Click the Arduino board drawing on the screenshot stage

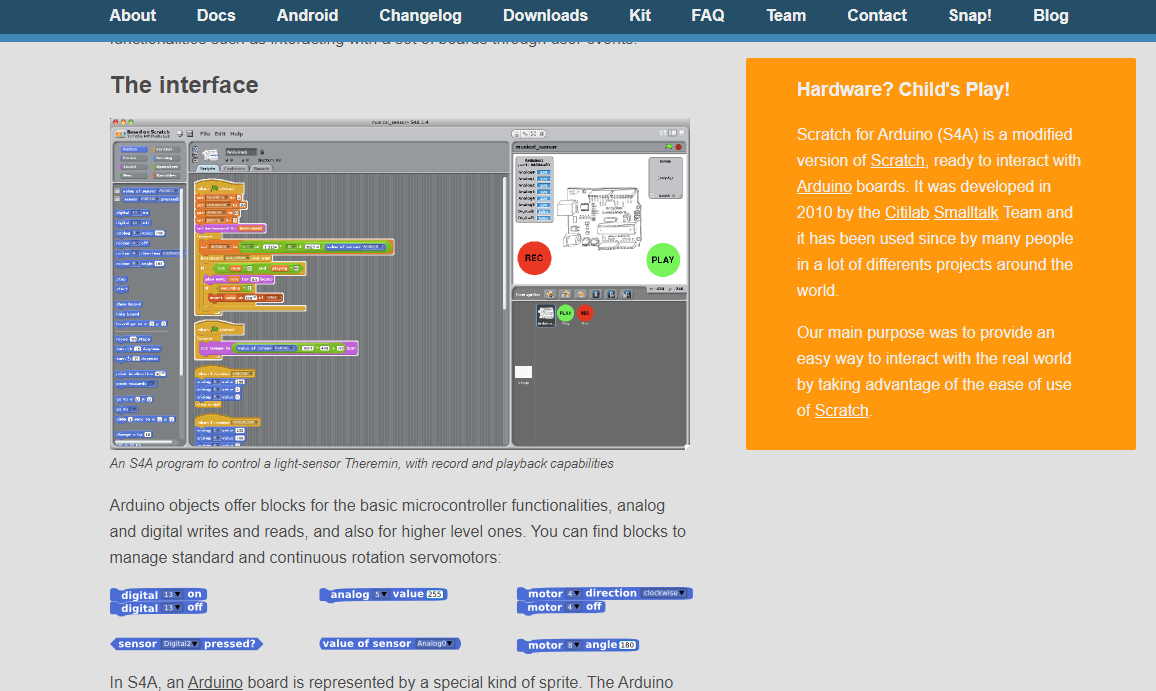pos(602,218)
